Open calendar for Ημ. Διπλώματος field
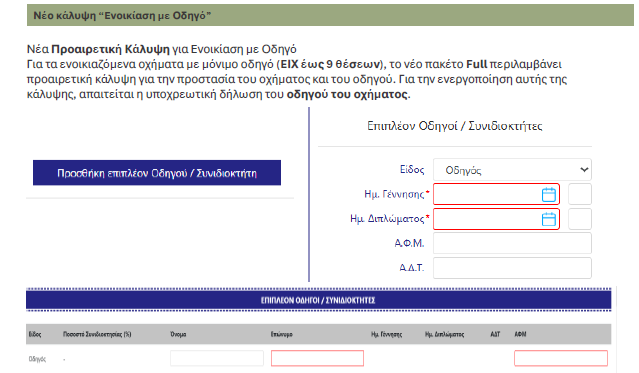 549,219
